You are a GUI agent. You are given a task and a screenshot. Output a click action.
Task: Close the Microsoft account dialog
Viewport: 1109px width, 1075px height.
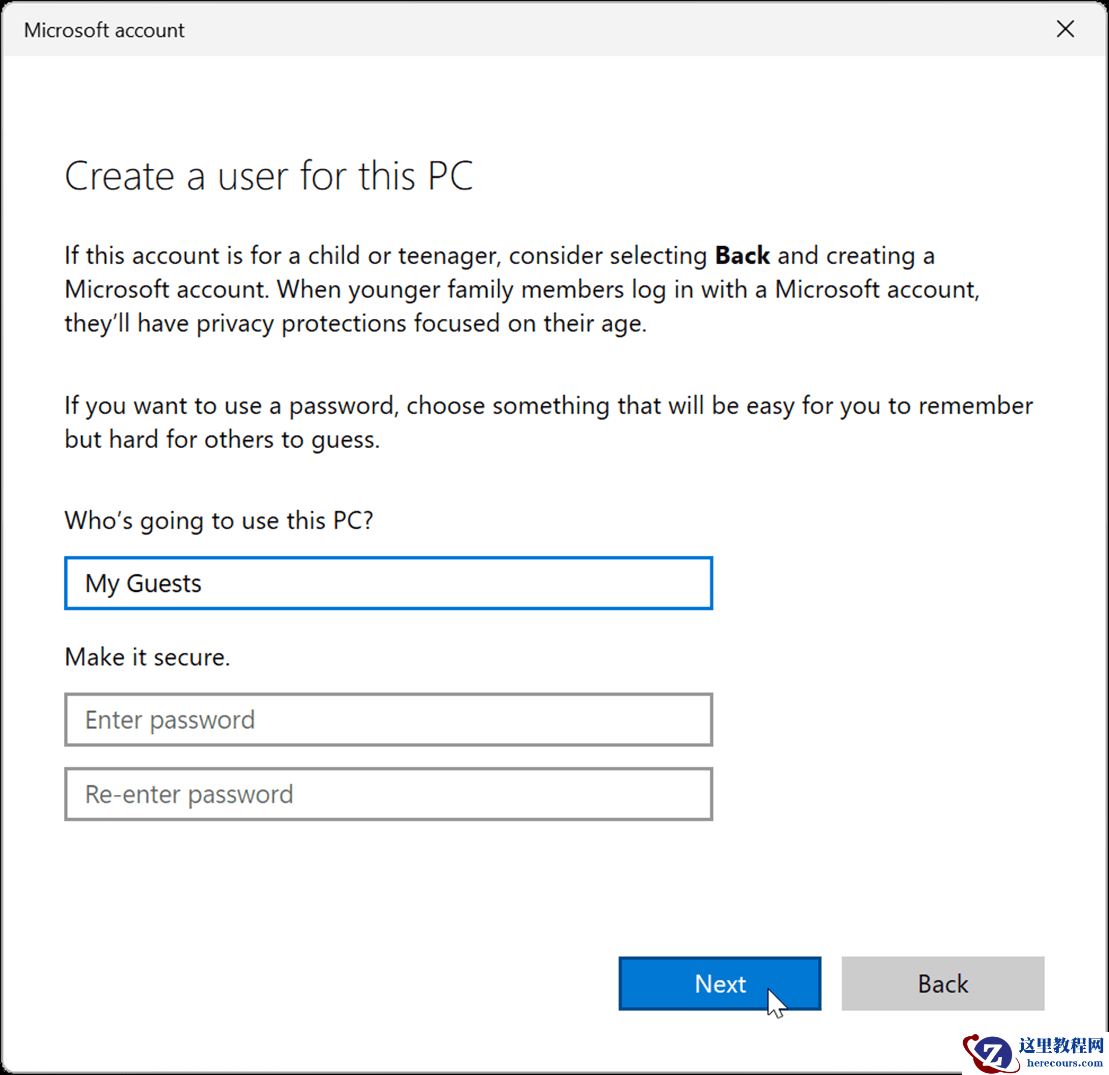click(x=1065, y=29)
